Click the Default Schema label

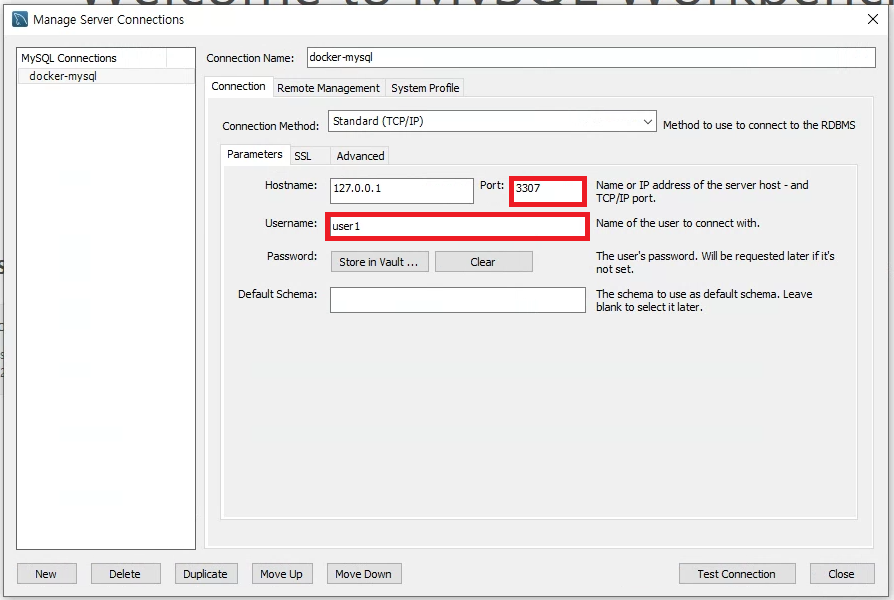pos(277,294)
